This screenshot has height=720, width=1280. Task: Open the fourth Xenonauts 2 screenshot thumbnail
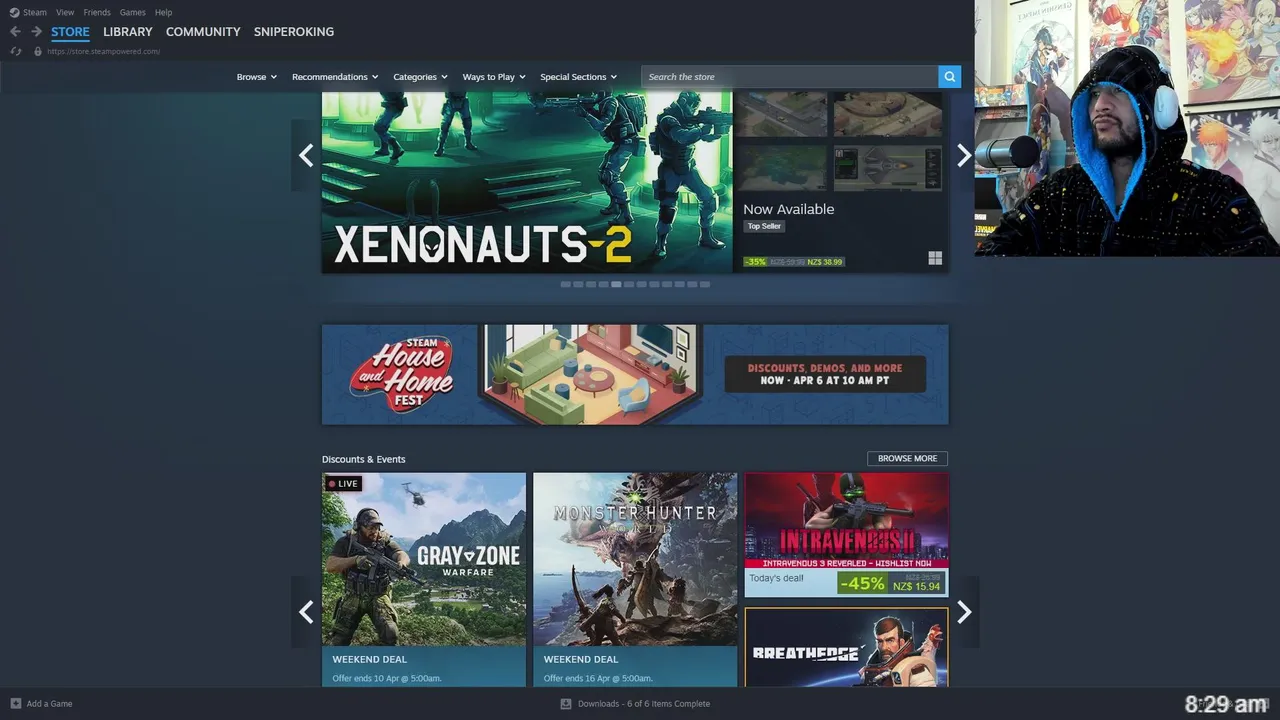888,168
